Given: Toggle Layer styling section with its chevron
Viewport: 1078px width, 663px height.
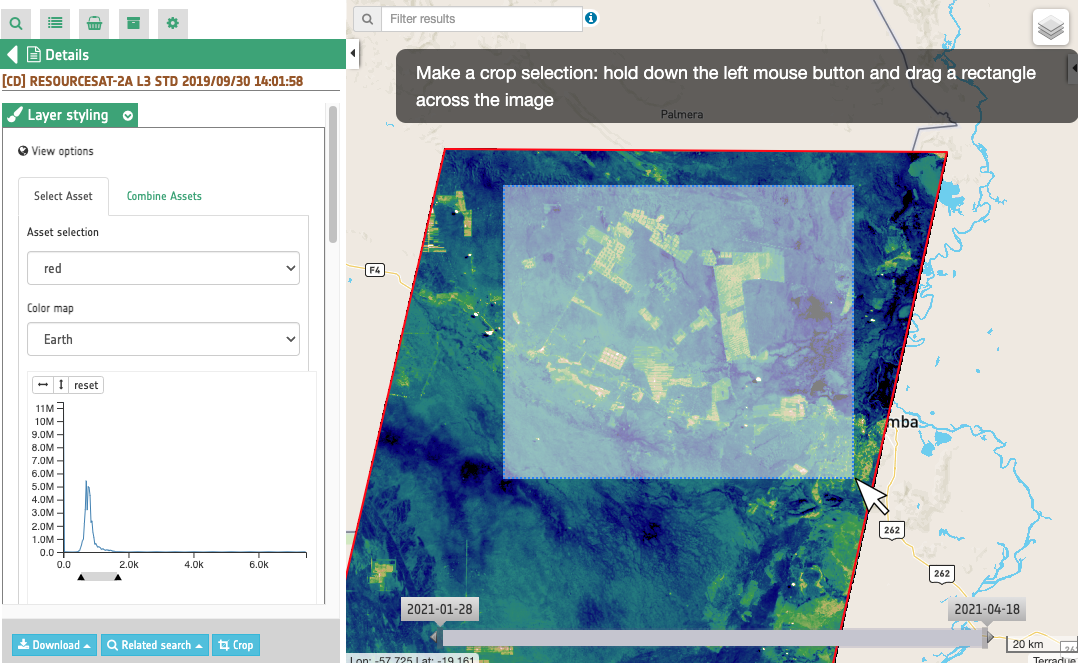Looking at the screenshot, I should [127, 115].
